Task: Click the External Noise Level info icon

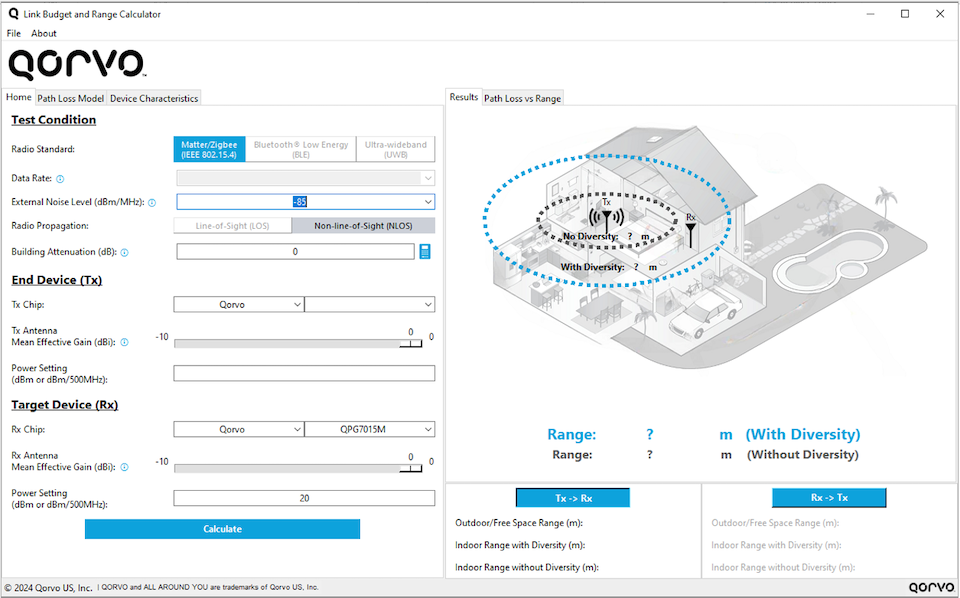Action: [152, 202]
